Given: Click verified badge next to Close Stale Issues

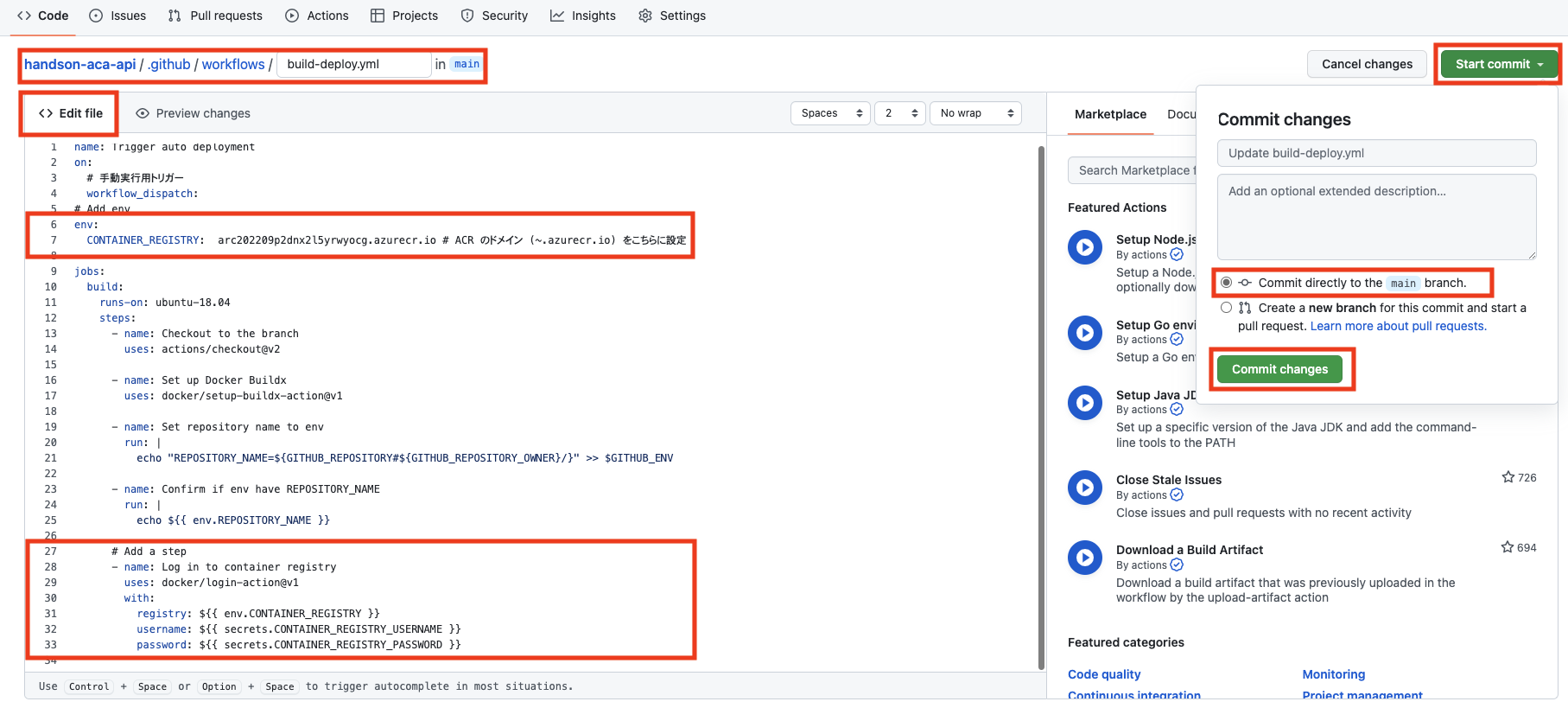Looking at the screenshot, I should click(x=1177, y=495).
